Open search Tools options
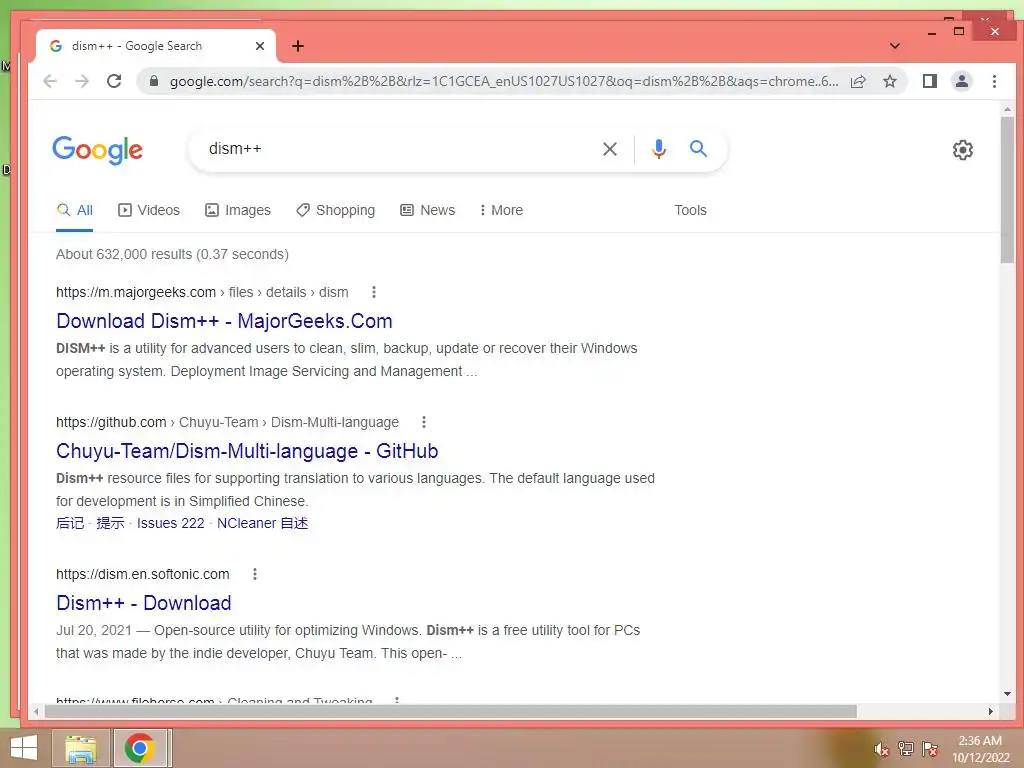 [x=690, y=210]
